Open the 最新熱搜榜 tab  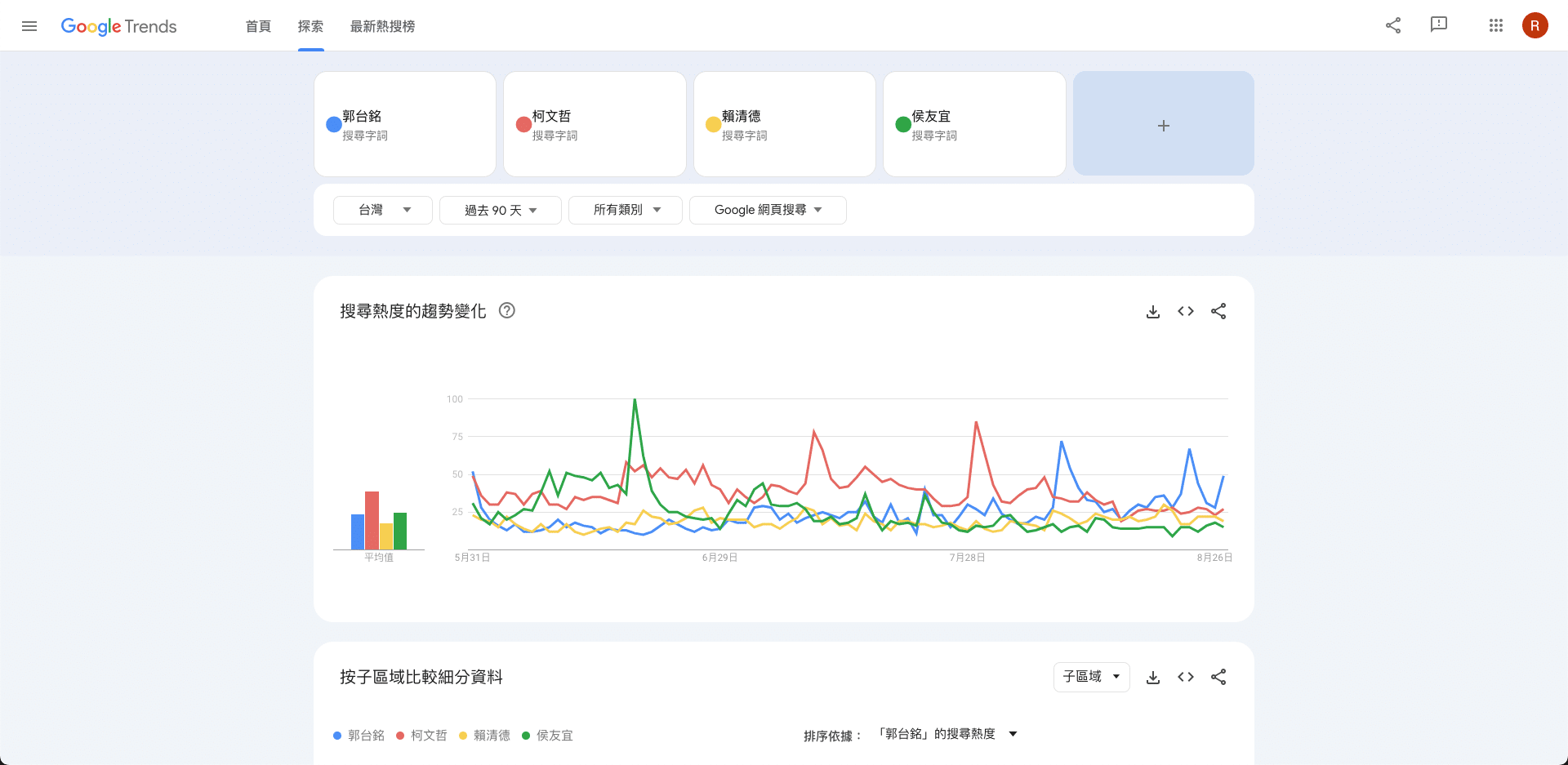(x=382, y=26)
